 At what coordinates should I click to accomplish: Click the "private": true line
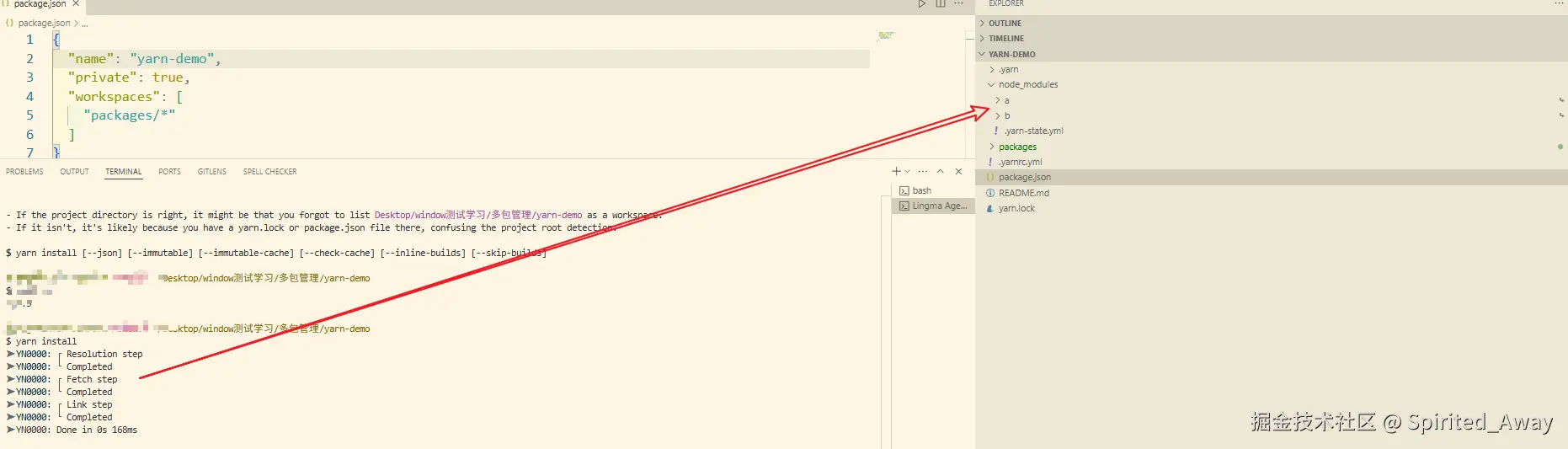coord(129,78)
